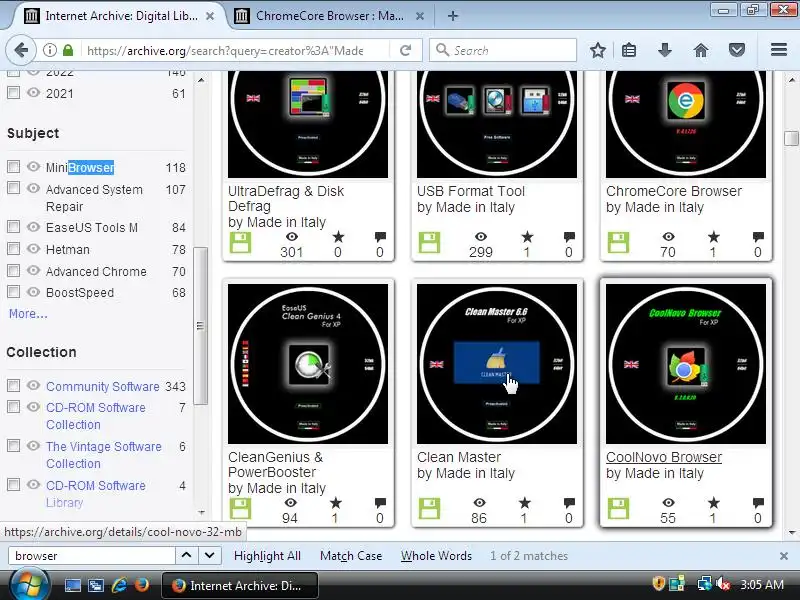Click Show Desktop quick launch icon
The width and height of the screenshot is (800, 600).
click(72, 585)
